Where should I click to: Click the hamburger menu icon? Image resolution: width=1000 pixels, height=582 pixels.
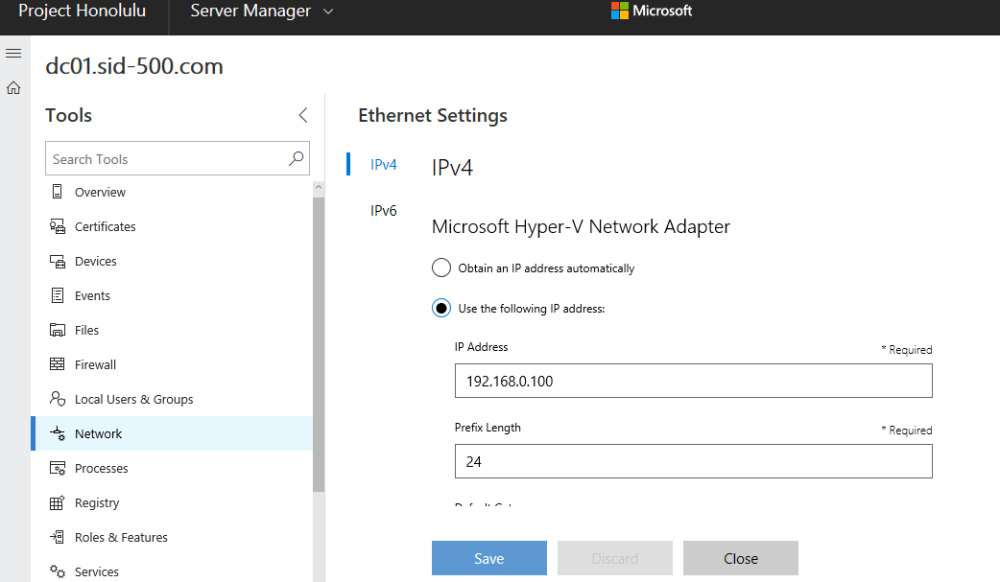(x=14, y=53)
